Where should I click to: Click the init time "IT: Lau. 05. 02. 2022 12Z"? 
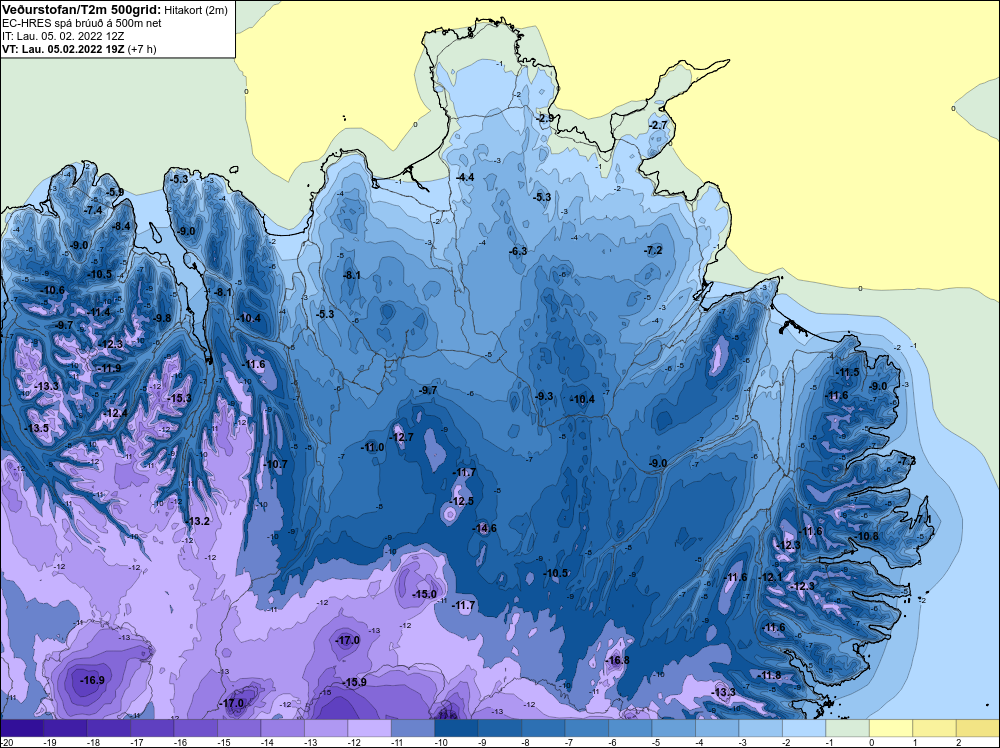pos(62,36)
